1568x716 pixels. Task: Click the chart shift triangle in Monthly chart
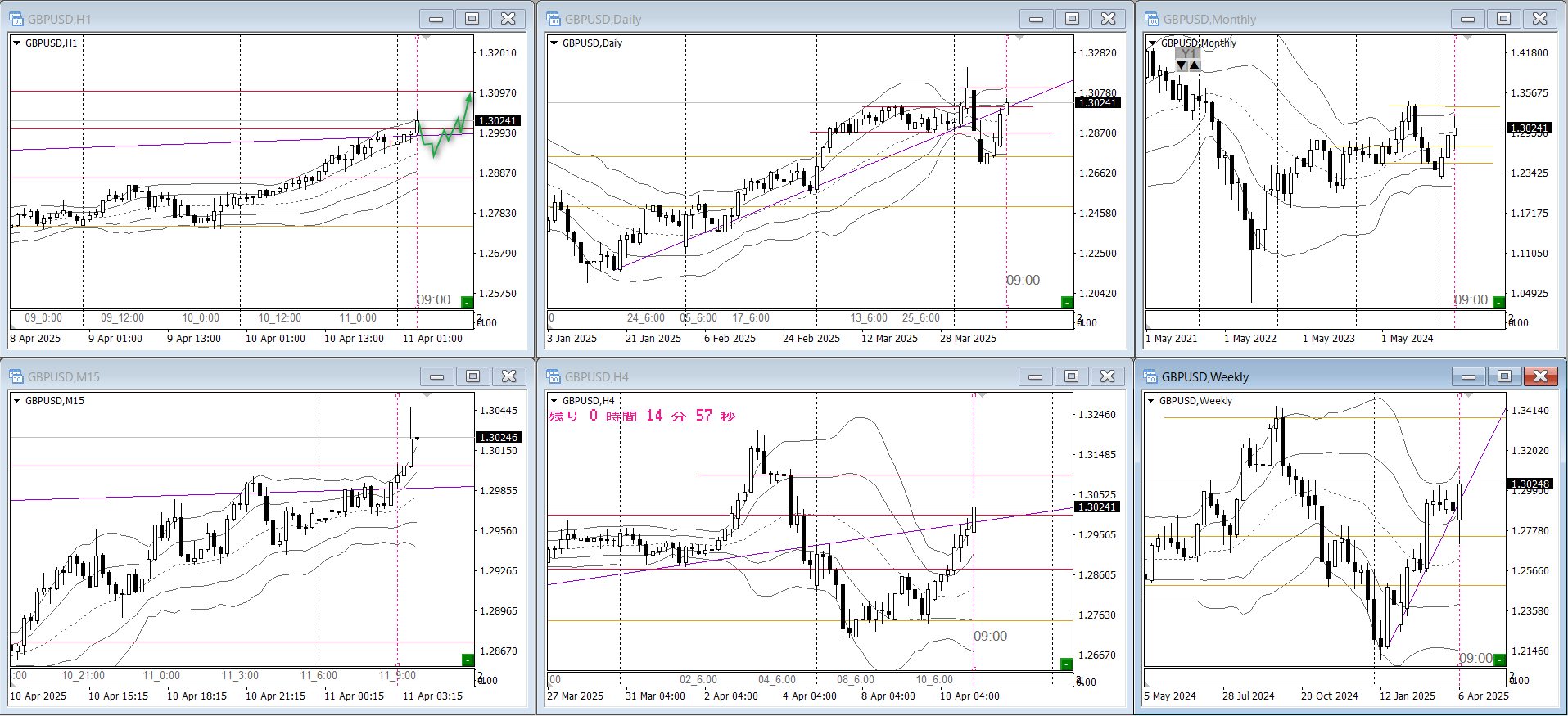[1467, 38]
